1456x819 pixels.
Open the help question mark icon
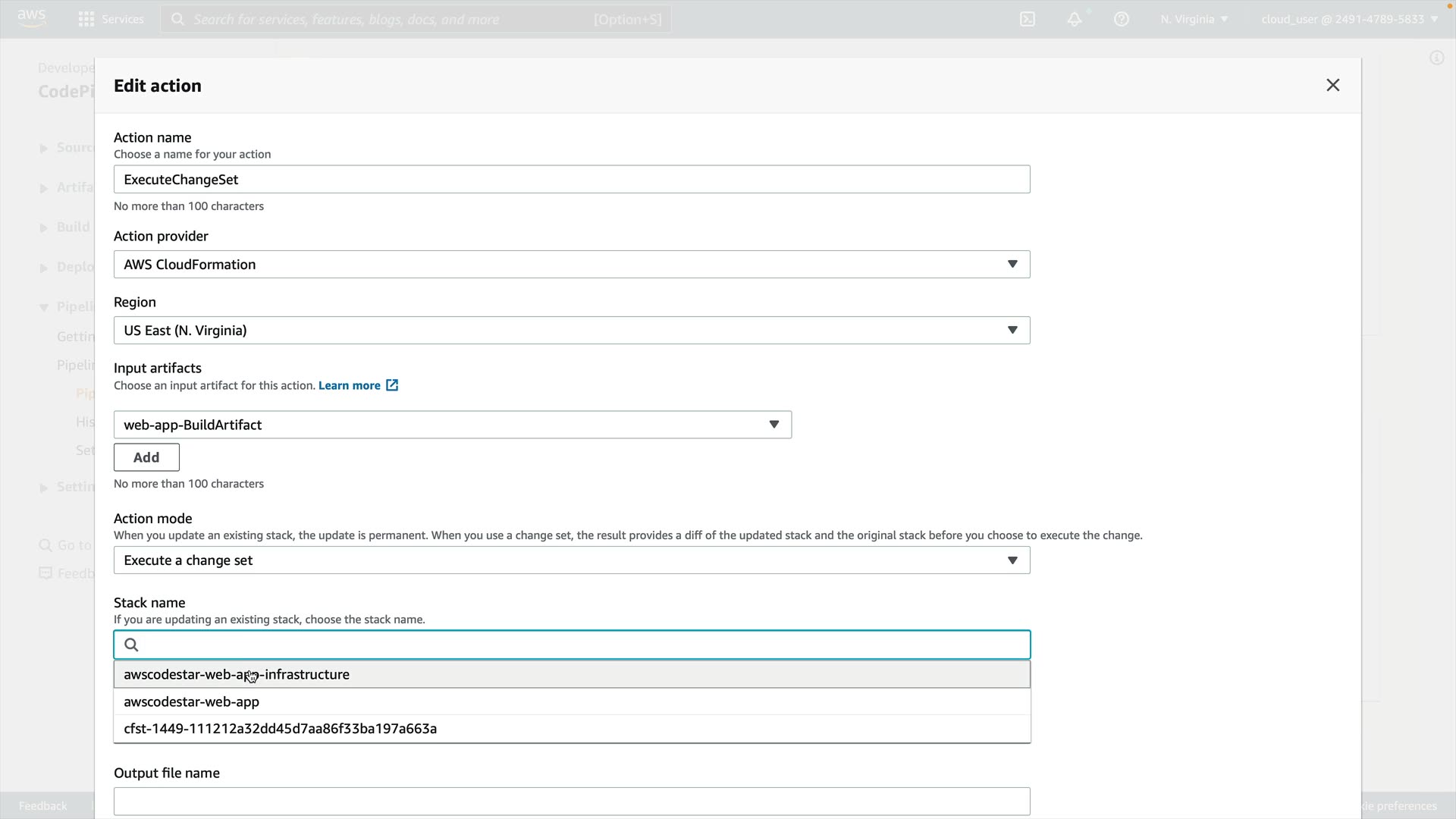pyautogui.click(x=1122, y=19)
